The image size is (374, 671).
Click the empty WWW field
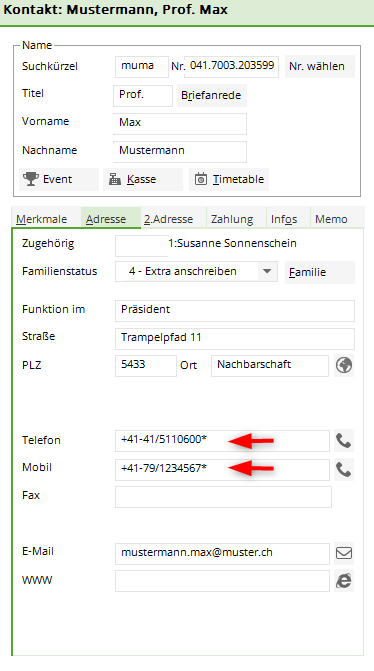(222, 581)
